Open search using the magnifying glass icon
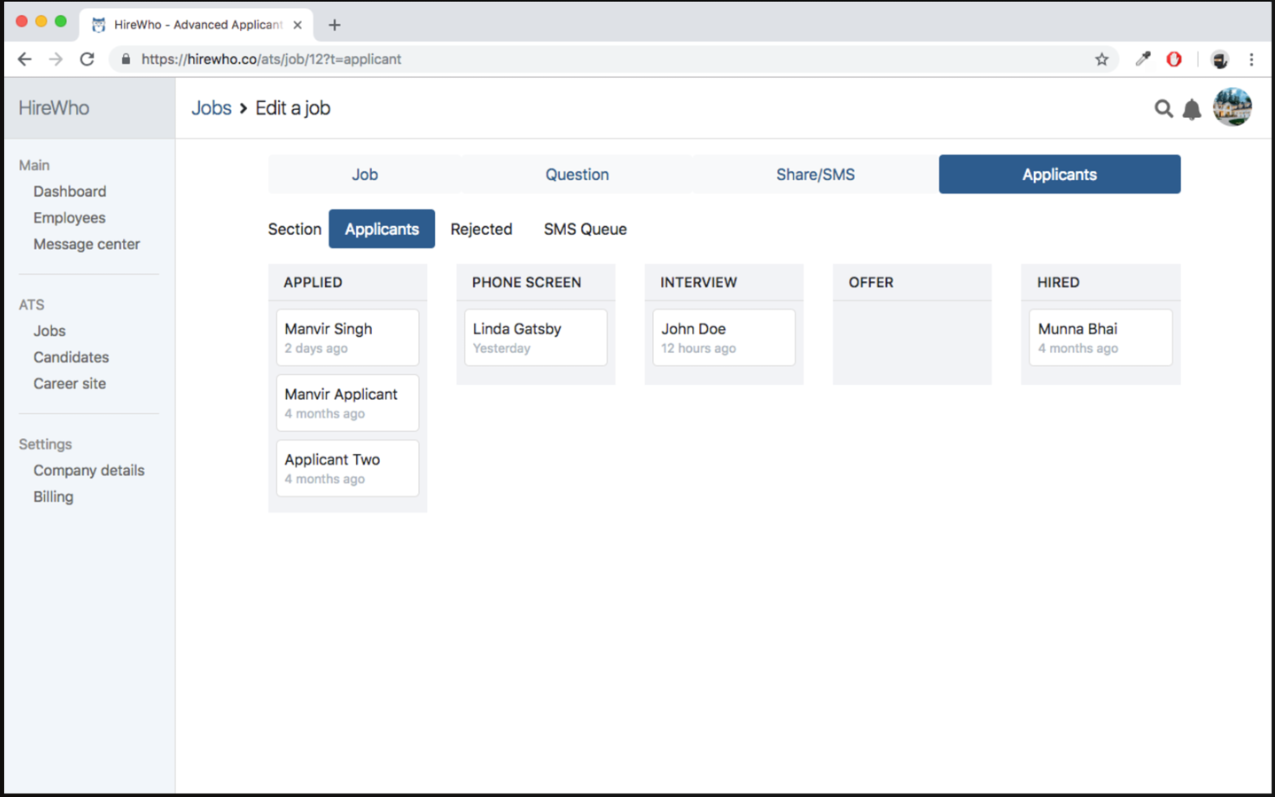Screen dimensions: 1275x797 tap(1163, 108)
